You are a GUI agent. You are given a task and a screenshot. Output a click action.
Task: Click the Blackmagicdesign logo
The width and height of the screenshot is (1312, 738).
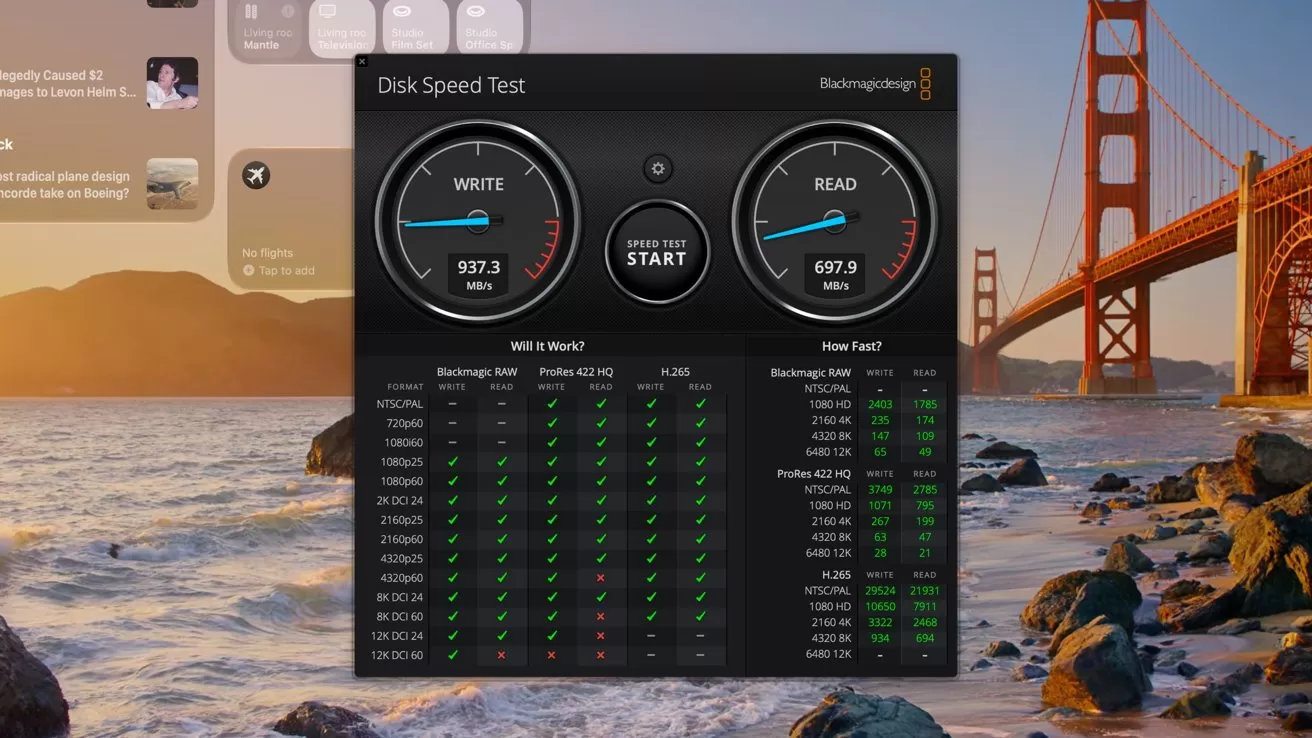[875, 84]
